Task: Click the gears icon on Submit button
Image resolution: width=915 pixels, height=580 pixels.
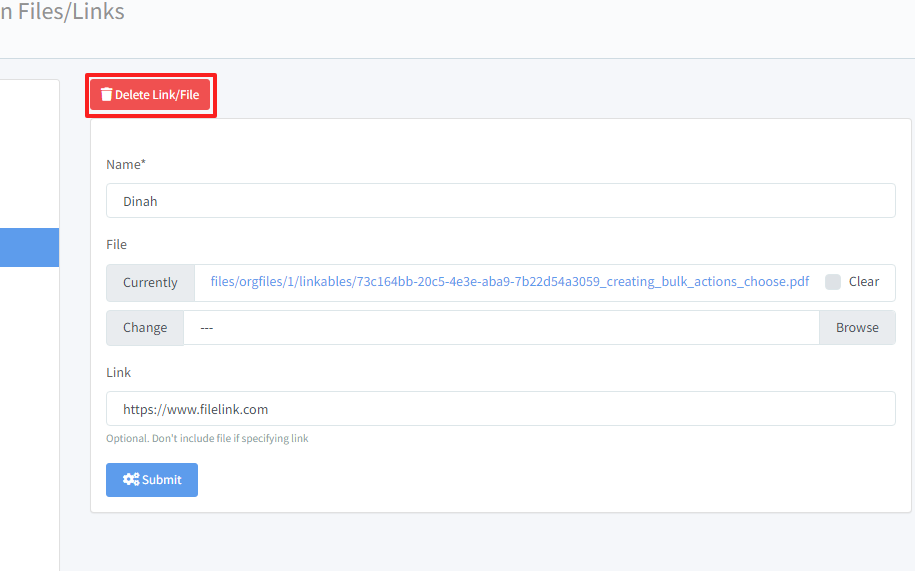Action: [131, 480]
